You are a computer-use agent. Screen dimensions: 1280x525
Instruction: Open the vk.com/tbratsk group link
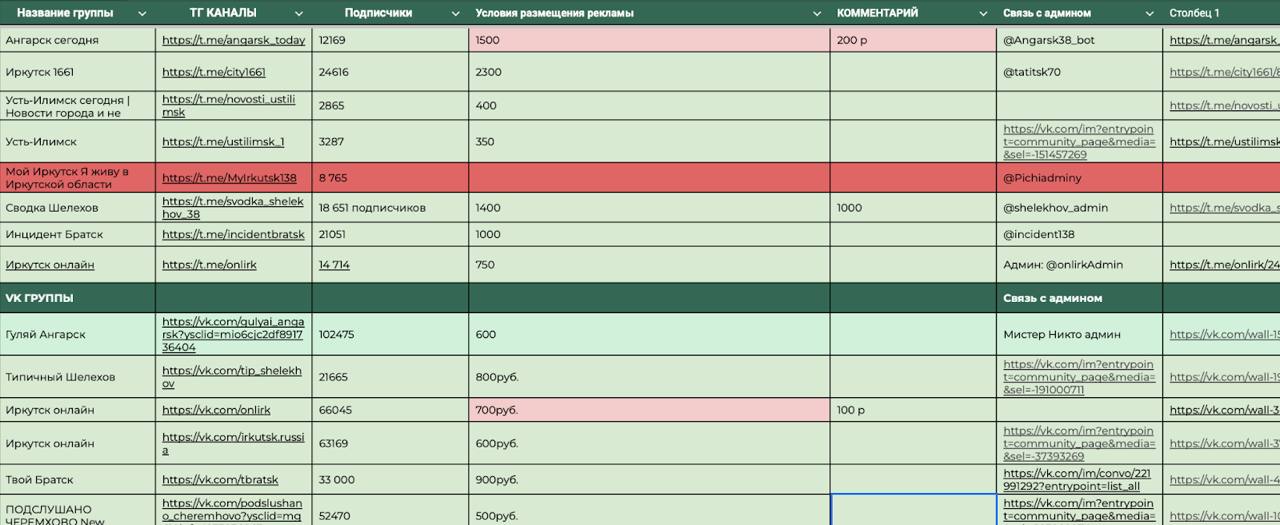pyautogui.click(x=220, y=480)
